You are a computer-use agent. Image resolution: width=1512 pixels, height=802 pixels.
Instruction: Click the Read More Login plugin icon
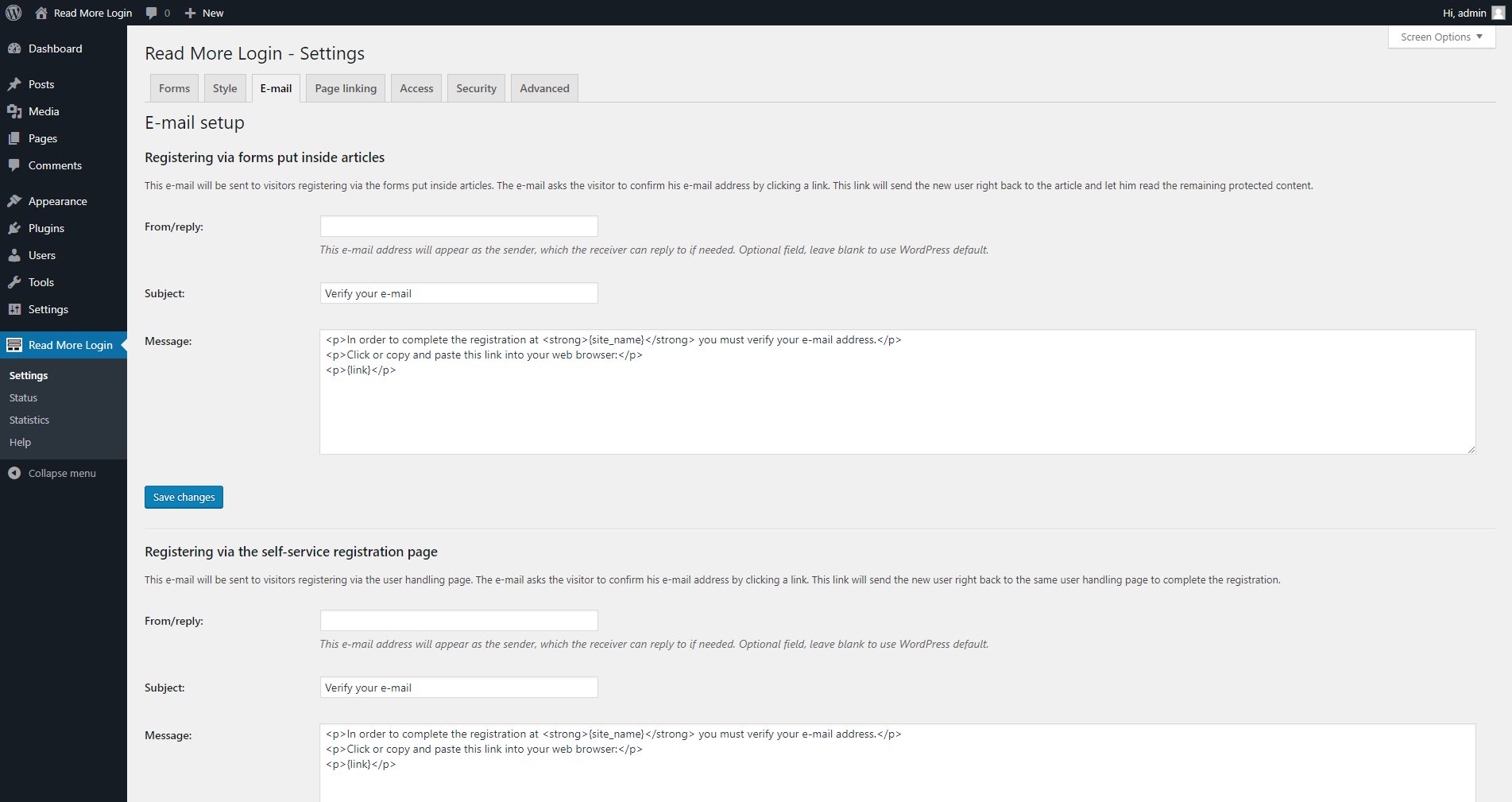(14, 344)
